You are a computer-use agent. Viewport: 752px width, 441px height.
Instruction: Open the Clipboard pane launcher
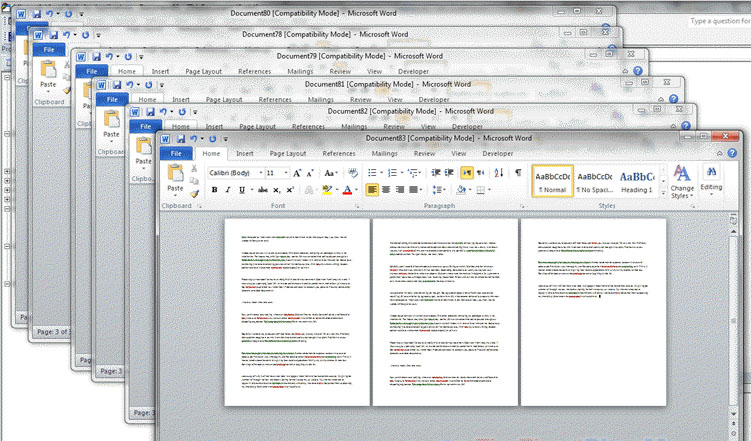tap(200, 206)
